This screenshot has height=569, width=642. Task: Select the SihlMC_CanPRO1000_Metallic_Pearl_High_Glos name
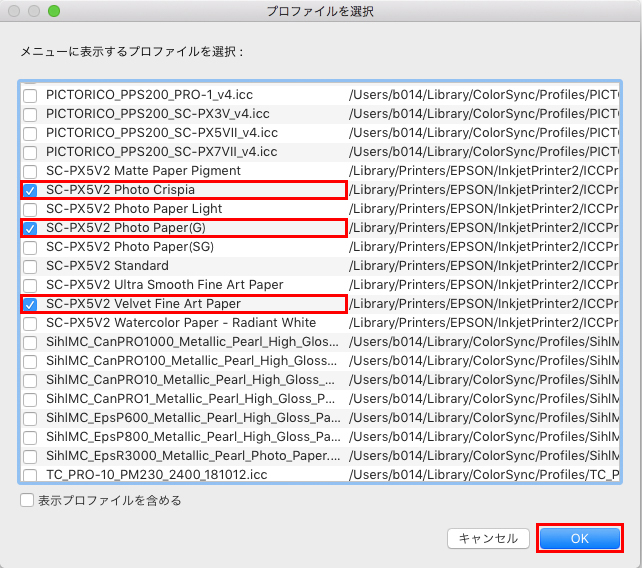[x=192, y=342]
